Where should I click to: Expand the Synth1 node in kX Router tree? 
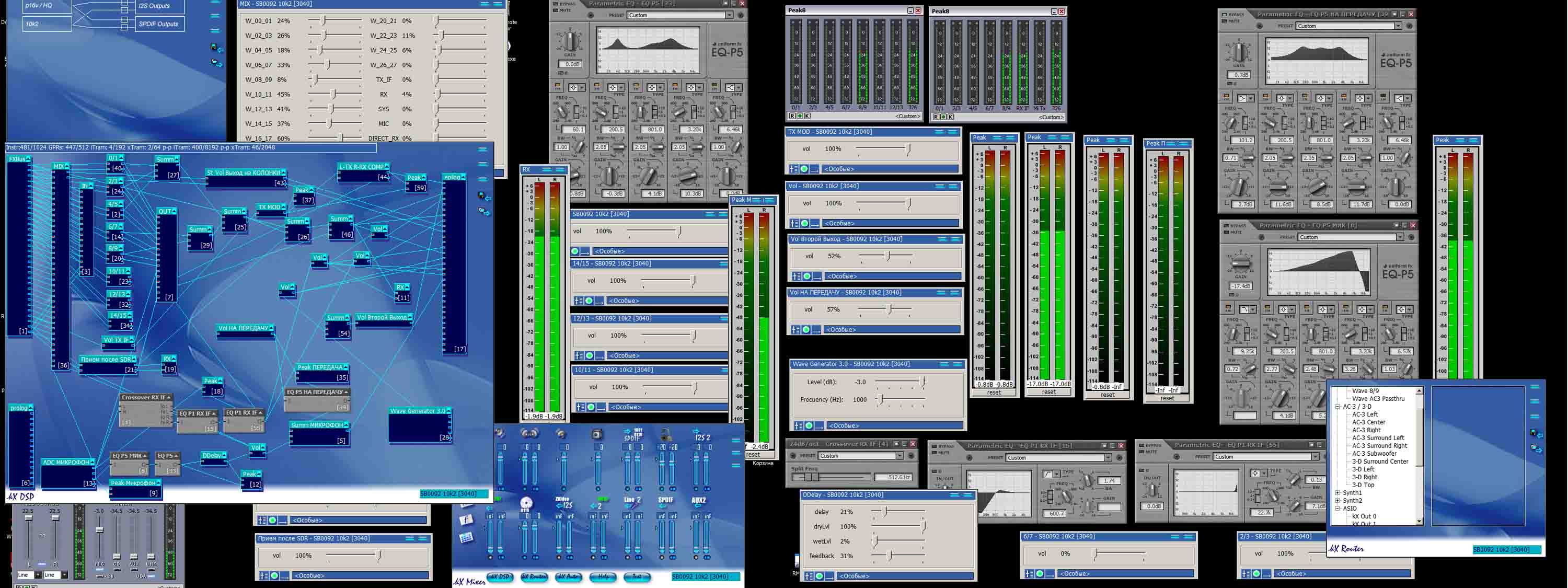[x=1338, y=492]
